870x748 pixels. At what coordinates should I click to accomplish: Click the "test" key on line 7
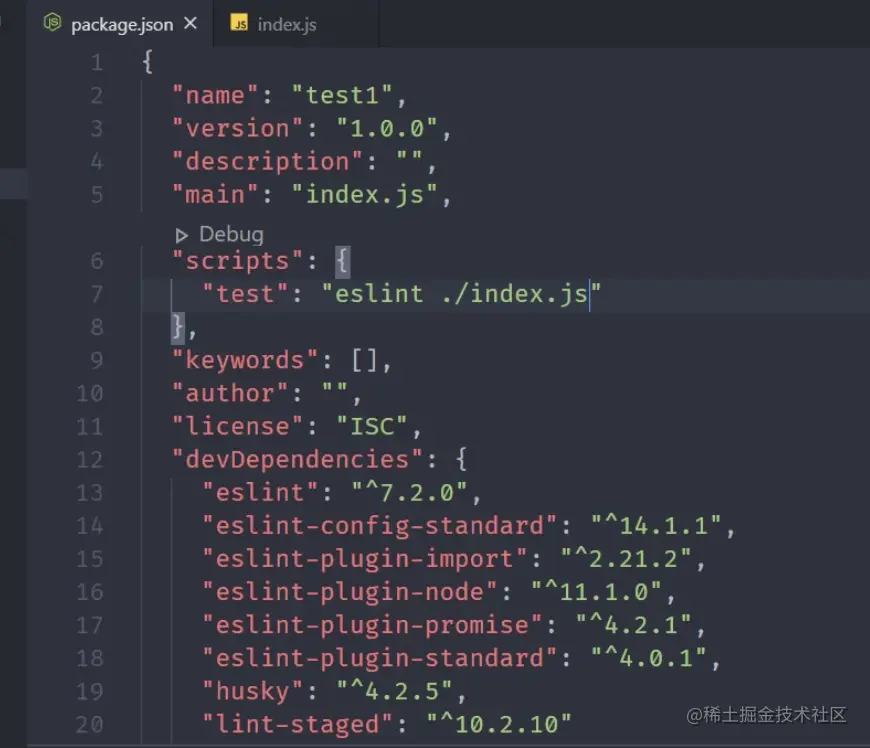tap(245, 294)
